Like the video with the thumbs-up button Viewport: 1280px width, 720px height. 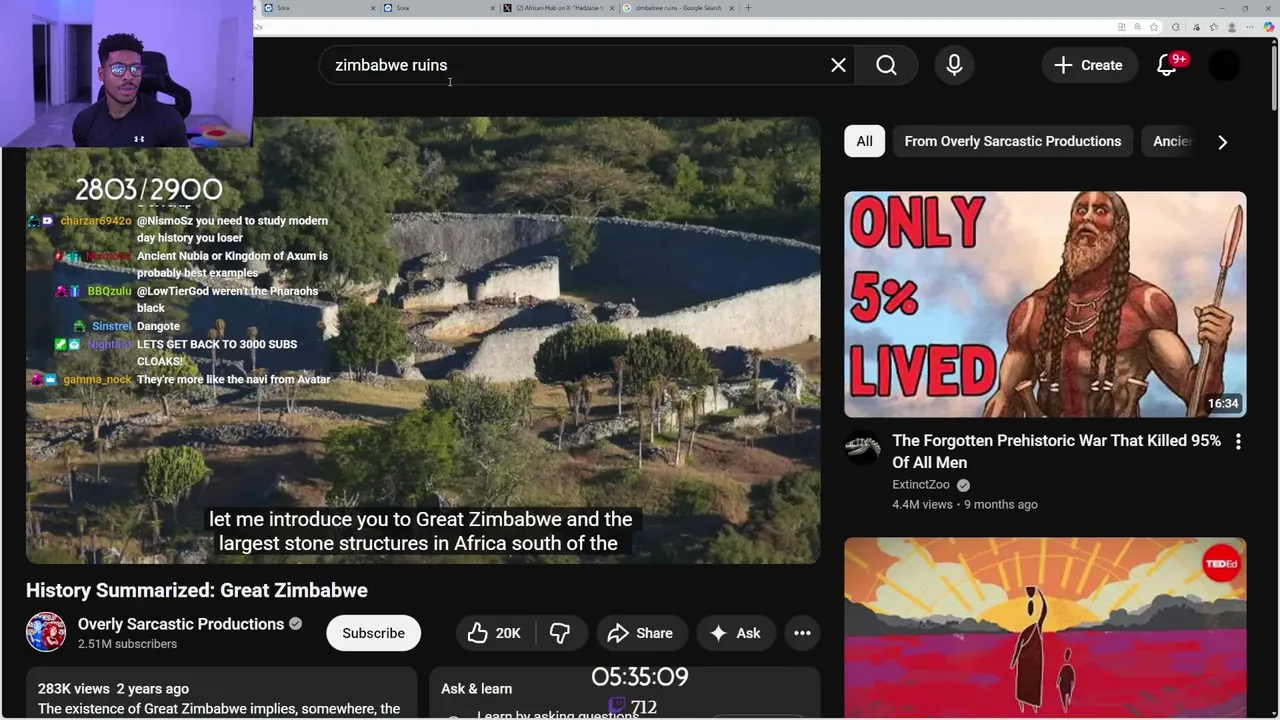coord(495,633)
